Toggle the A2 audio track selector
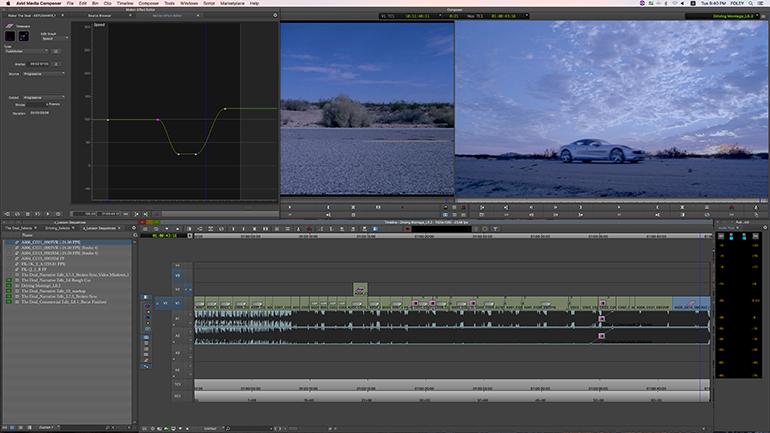Screen dimensions: 770x433 [x=177, y=336]
